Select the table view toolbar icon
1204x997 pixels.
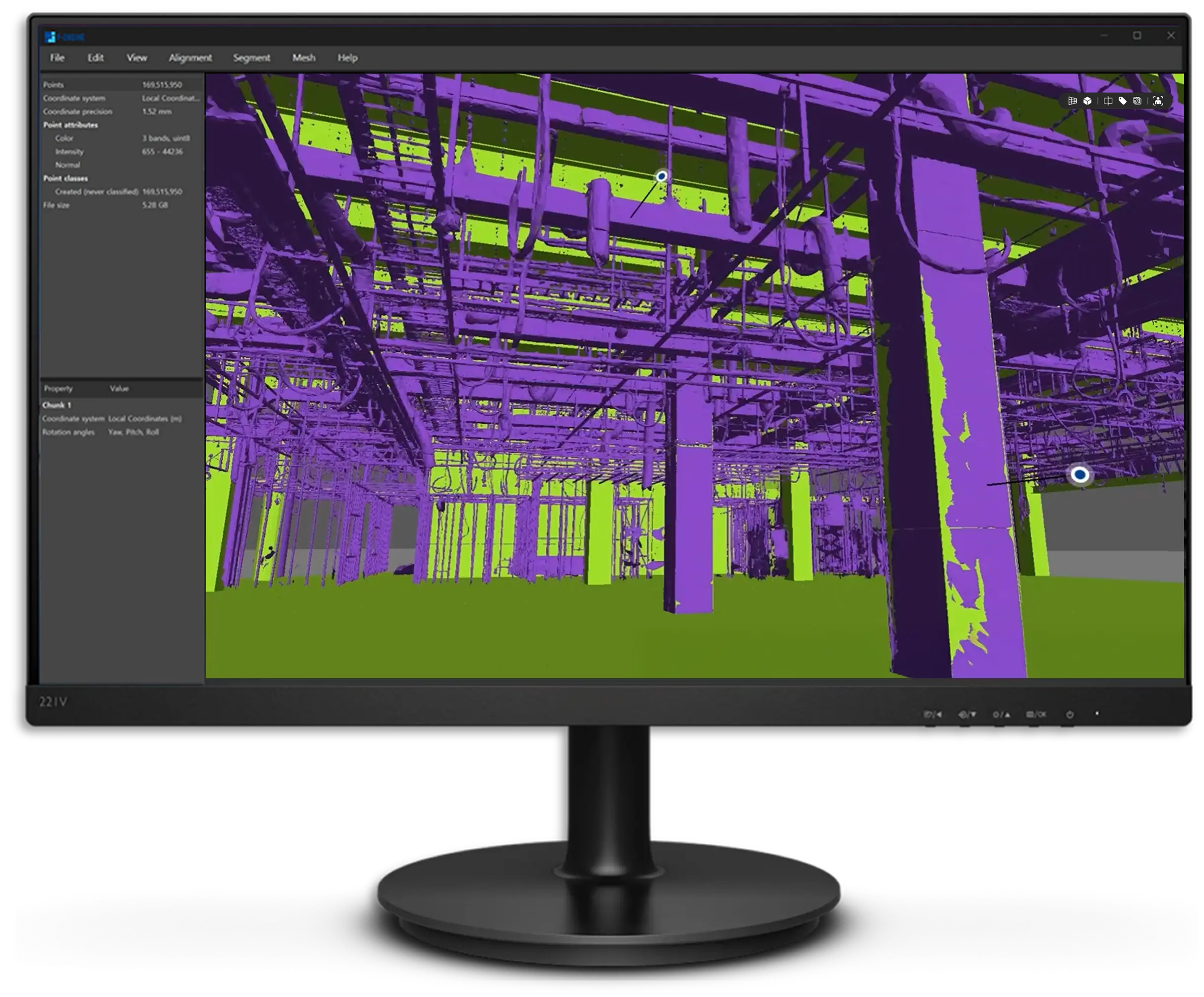pyautogui.click(x=1072, y=101)
